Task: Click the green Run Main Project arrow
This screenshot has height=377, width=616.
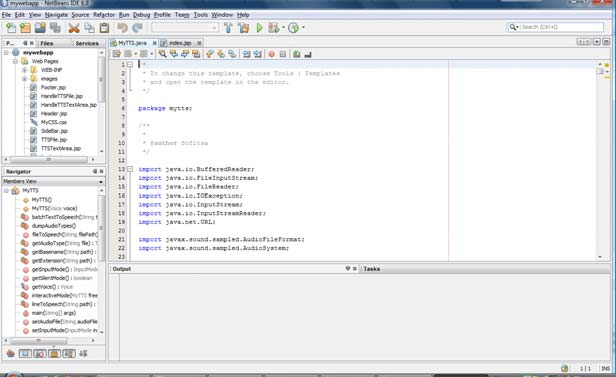Action: point(259,27)
